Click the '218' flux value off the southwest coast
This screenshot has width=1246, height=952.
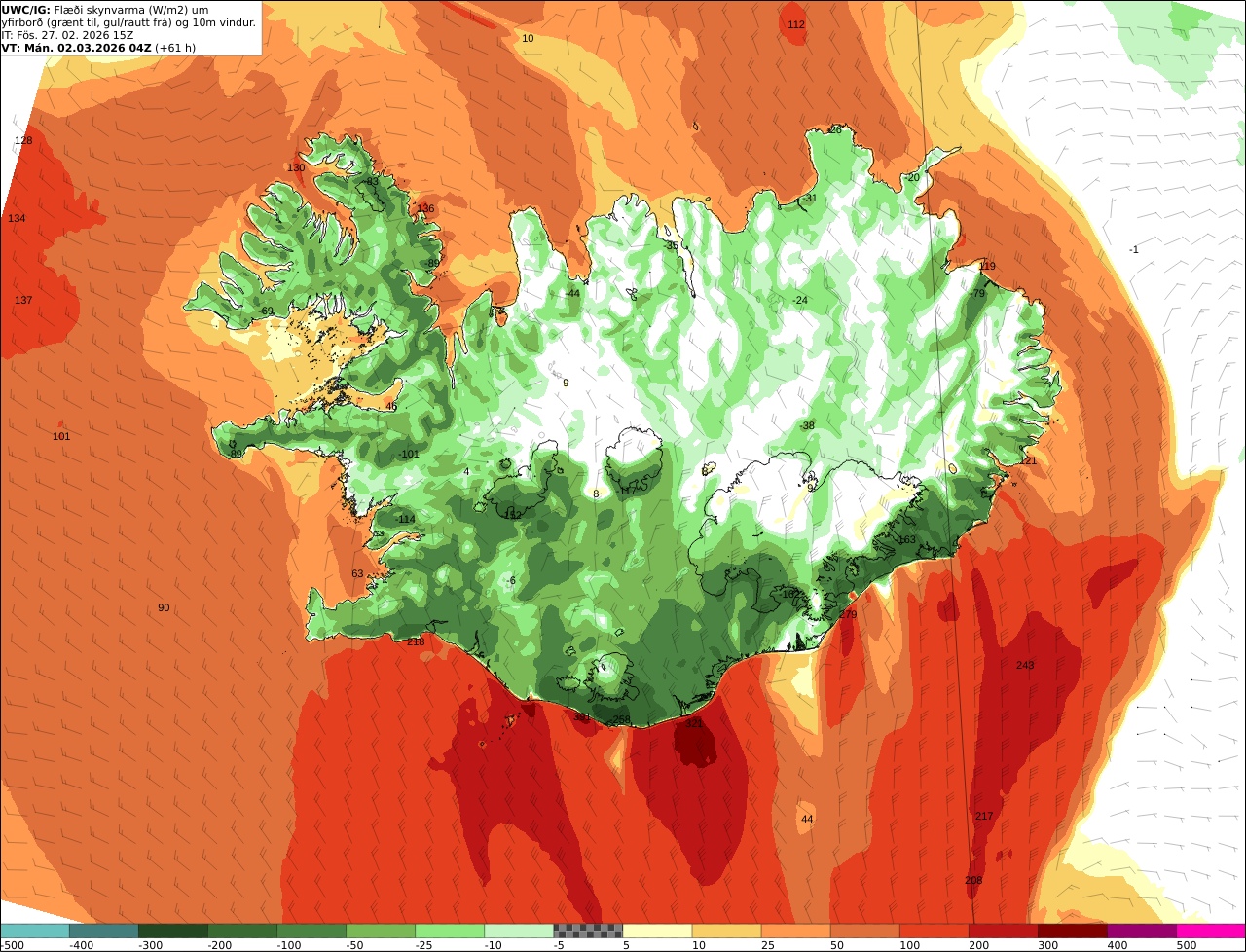click(416, 641)
